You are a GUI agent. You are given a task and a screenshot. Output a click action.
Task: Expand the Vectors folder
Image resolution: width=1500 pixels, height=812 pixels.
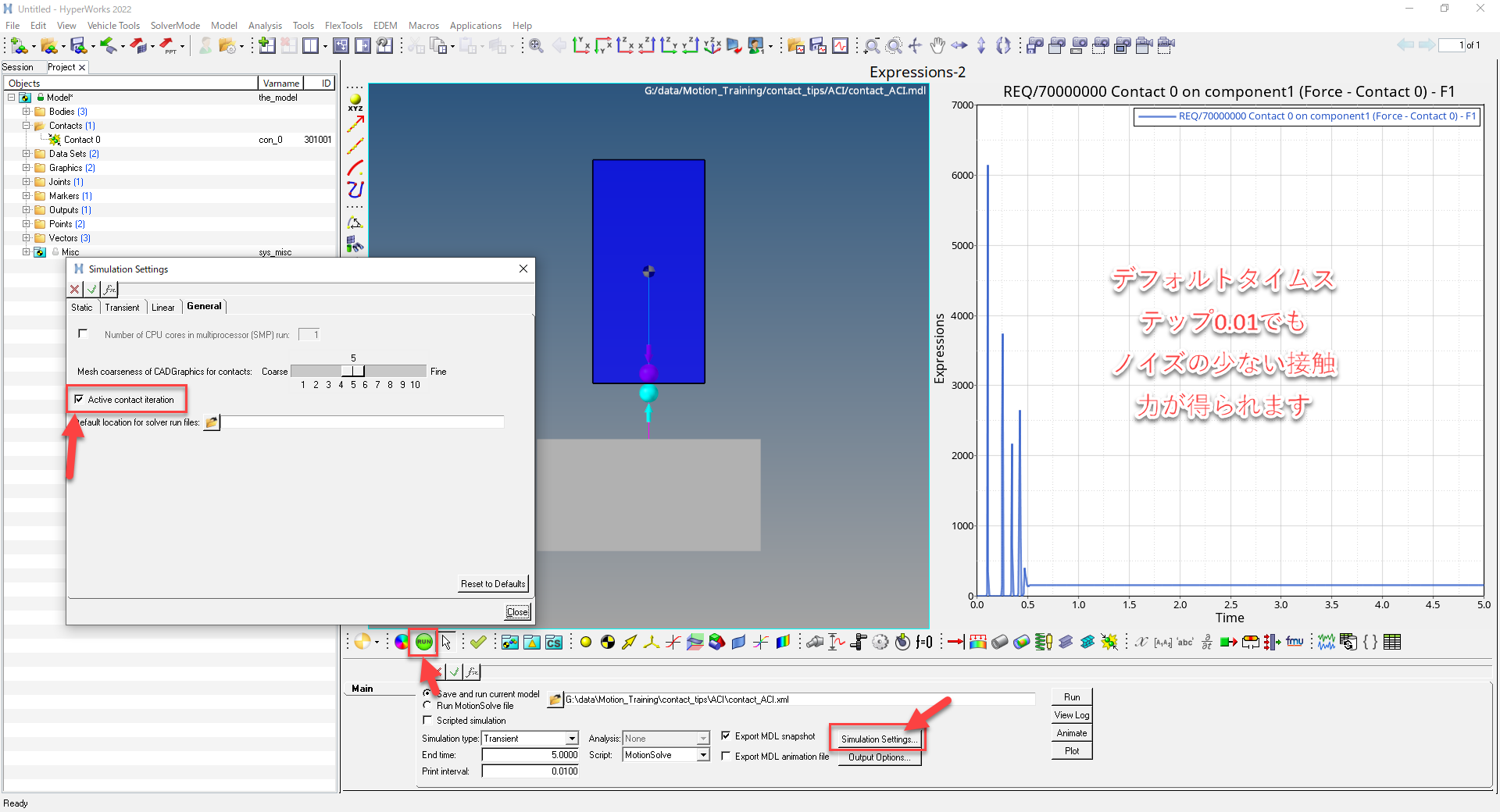pyautogui.click(x=27, y=238)
